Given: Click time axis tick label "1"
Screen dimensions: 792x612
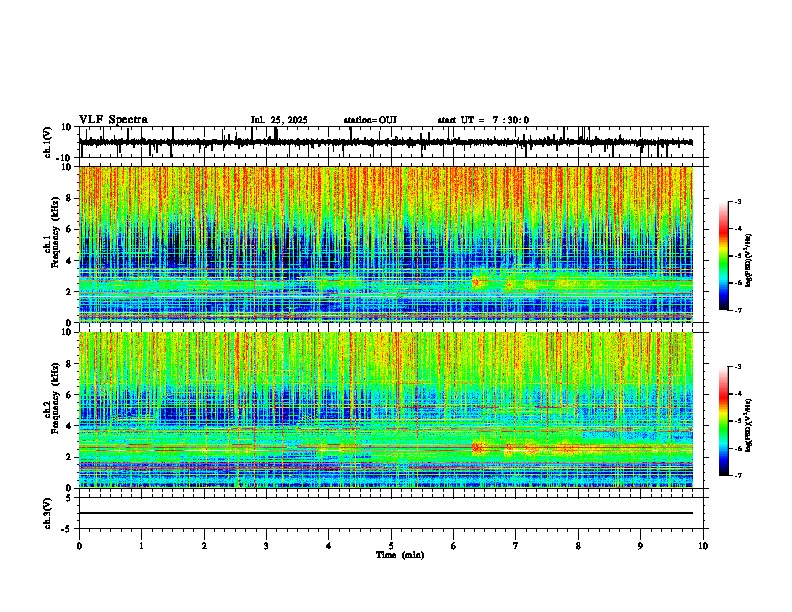Looking at the screenshot, I should (141, 546).
